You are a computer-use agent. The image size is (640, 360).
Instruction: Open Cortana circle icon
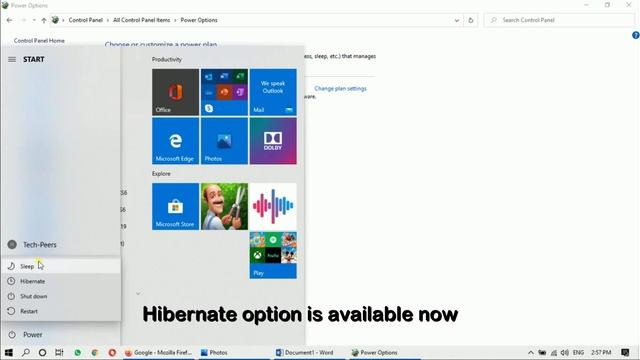42,352
